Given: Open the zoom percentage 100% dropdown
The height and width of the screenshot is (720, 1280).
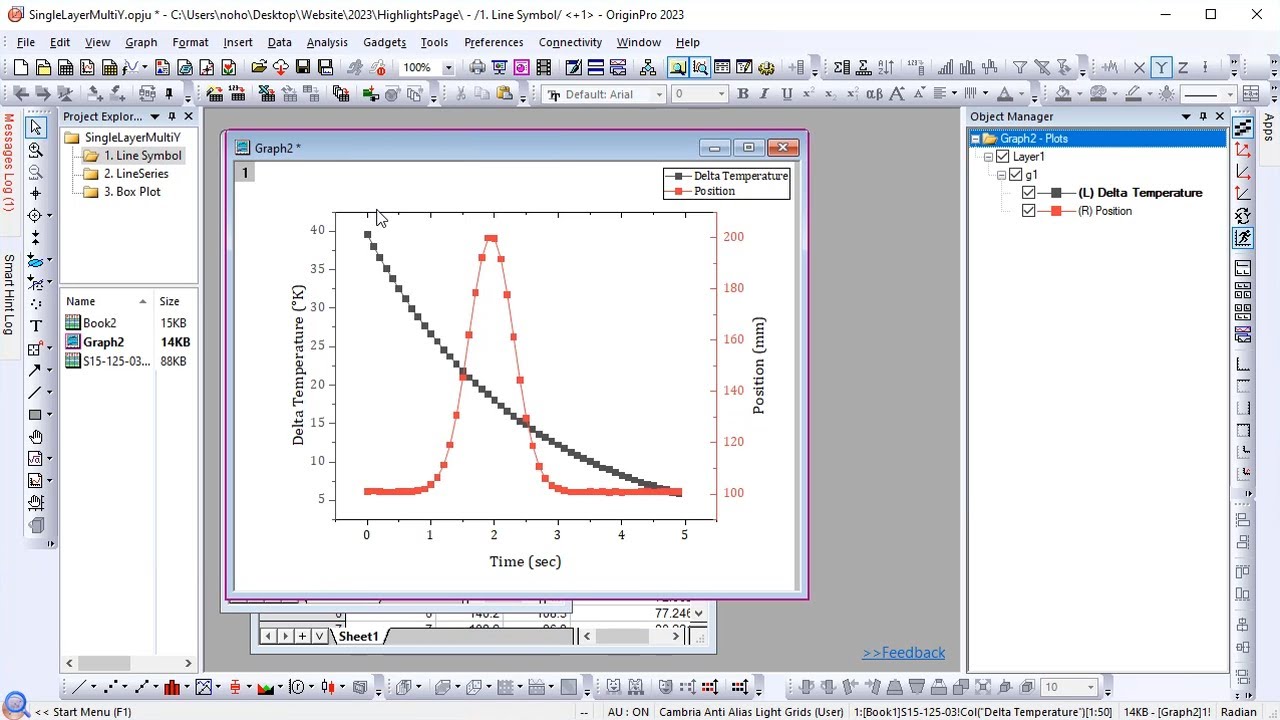Looking at the screenshot, I should [448, 68].
